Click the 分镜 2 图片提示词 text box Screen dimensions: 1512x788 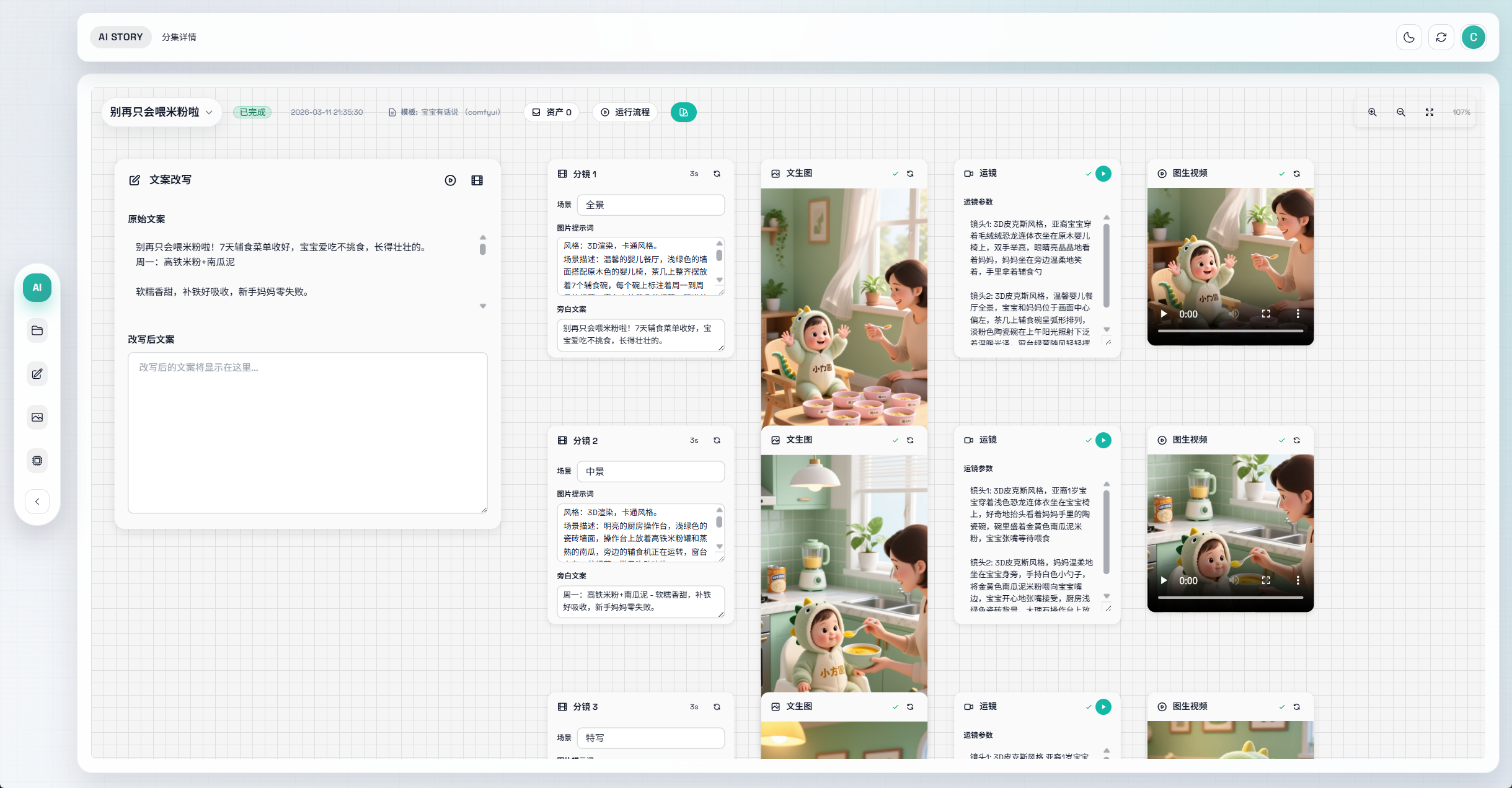coord(641,533)
